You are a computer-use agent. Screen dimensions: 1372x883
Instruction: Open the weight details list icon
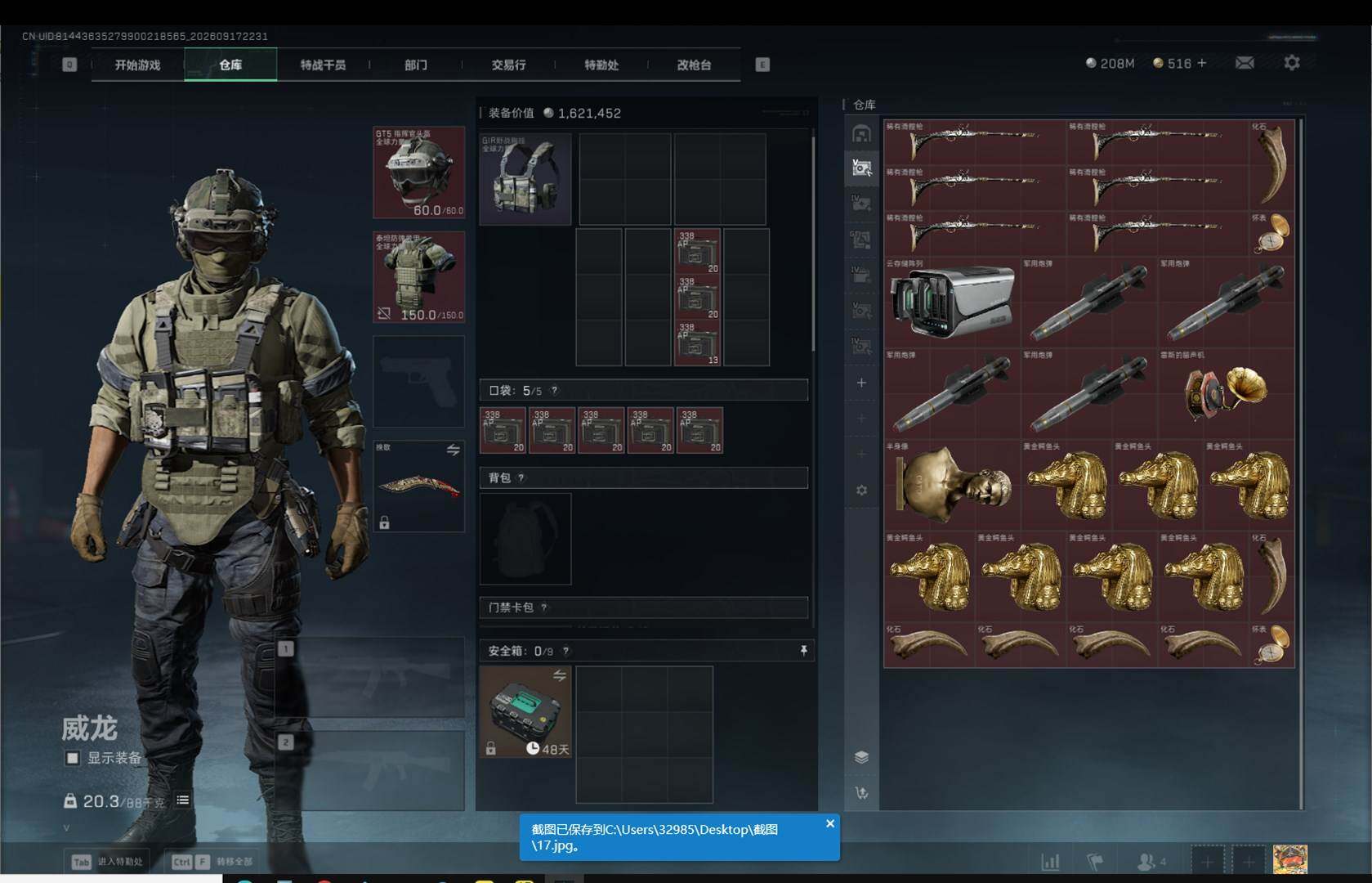pyautogui.click(x=183, y=800)
